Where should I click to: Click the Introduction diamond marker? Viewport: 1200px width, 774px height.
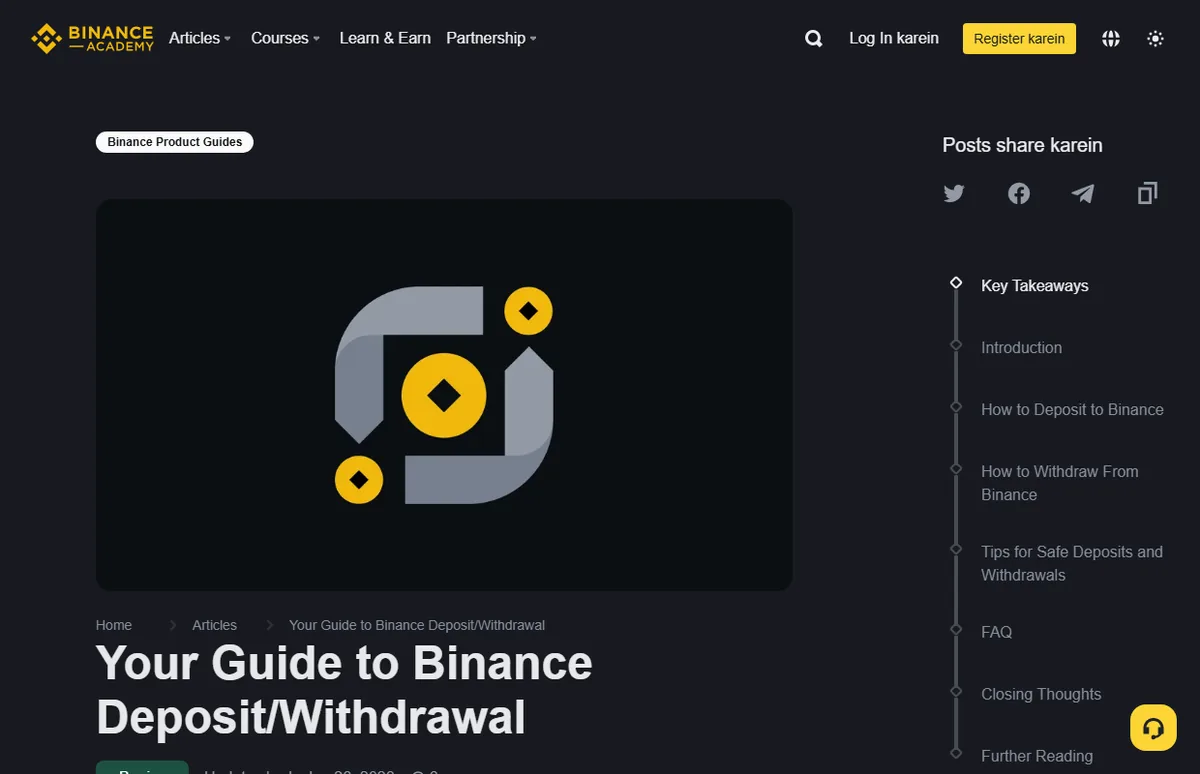[x=956, y=345]
